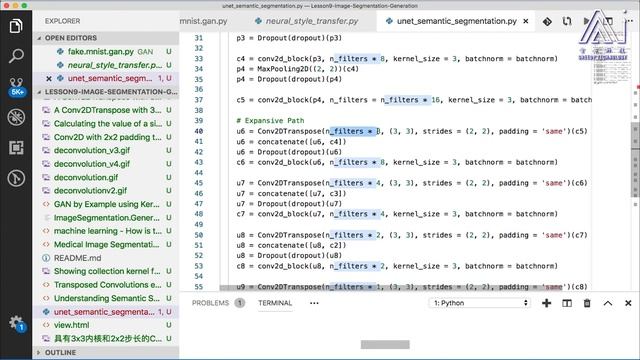This screenshot has height=360, width=640.
Task: Open the Debug view in activity bar
Action: [16, 118]
